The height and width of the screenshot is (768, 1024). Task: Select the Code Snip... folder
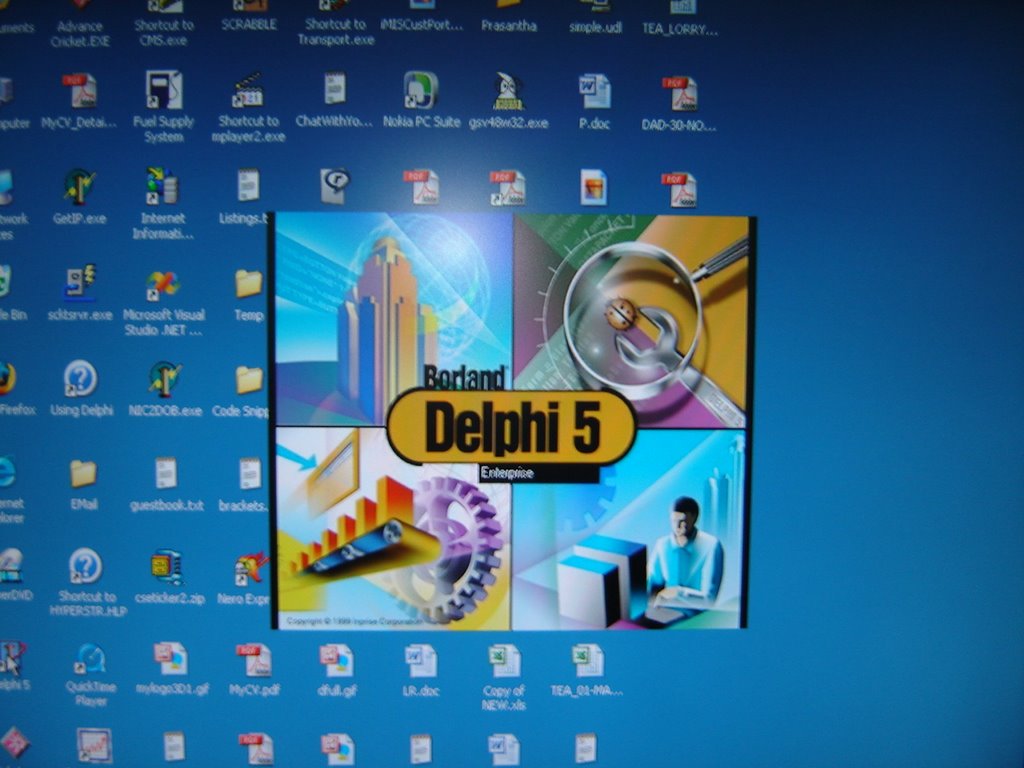click(x=249, y=380)
